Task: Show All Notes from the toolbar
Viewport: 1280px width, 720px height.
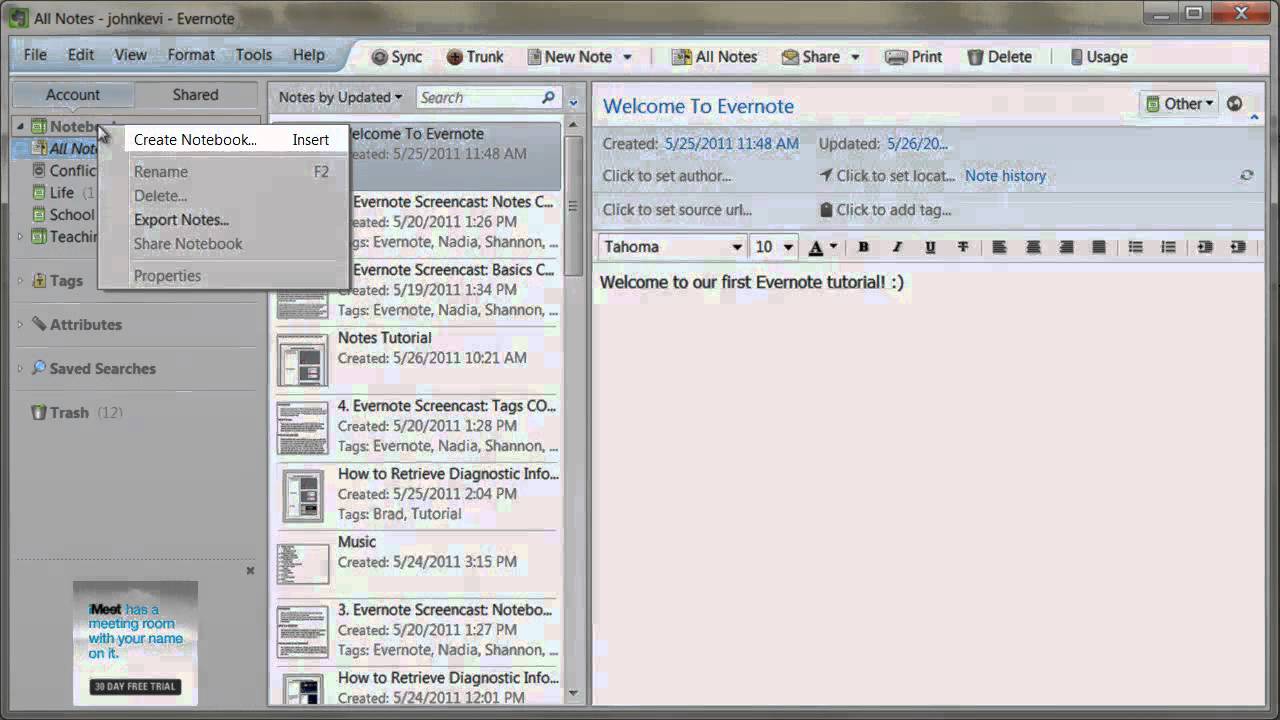Action: [714, 57]
